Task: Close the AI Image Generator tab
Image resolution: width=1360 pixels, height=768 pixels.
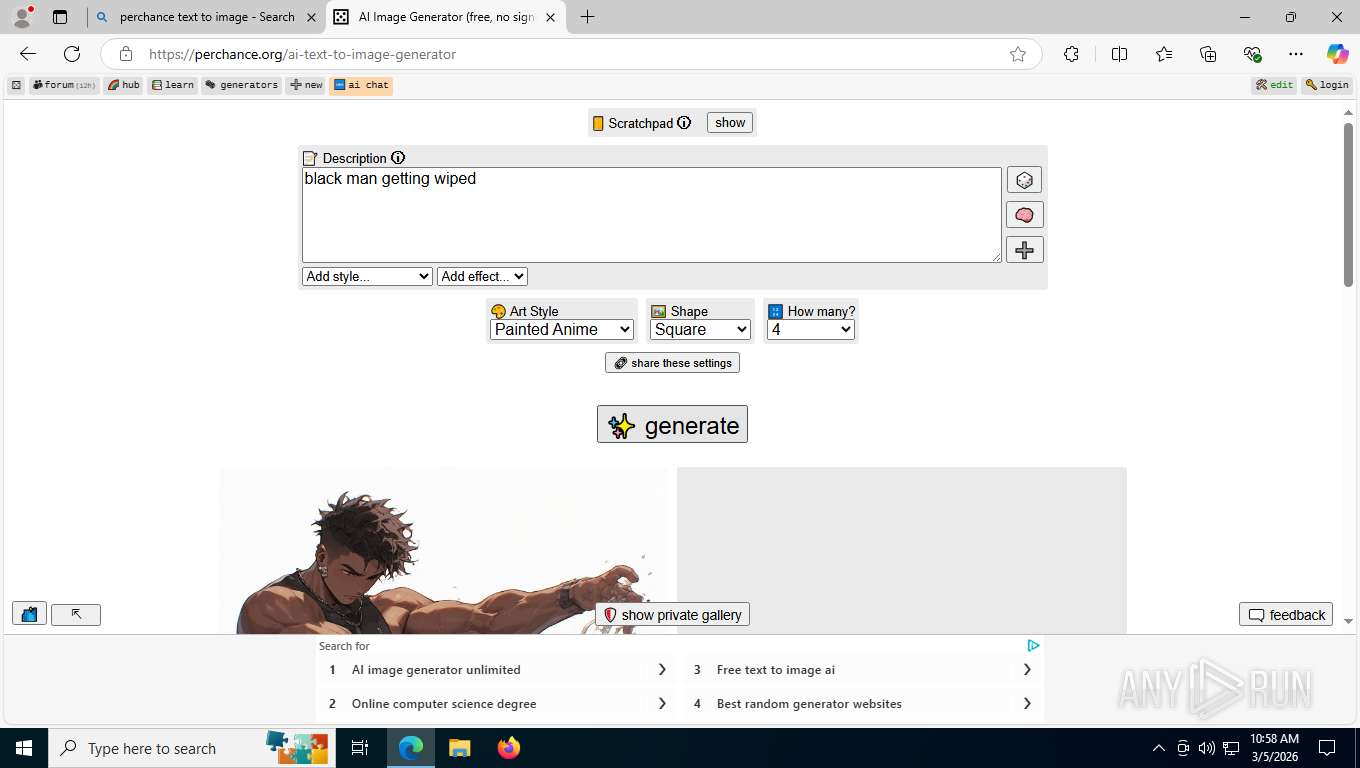Action: coord(550,17)
